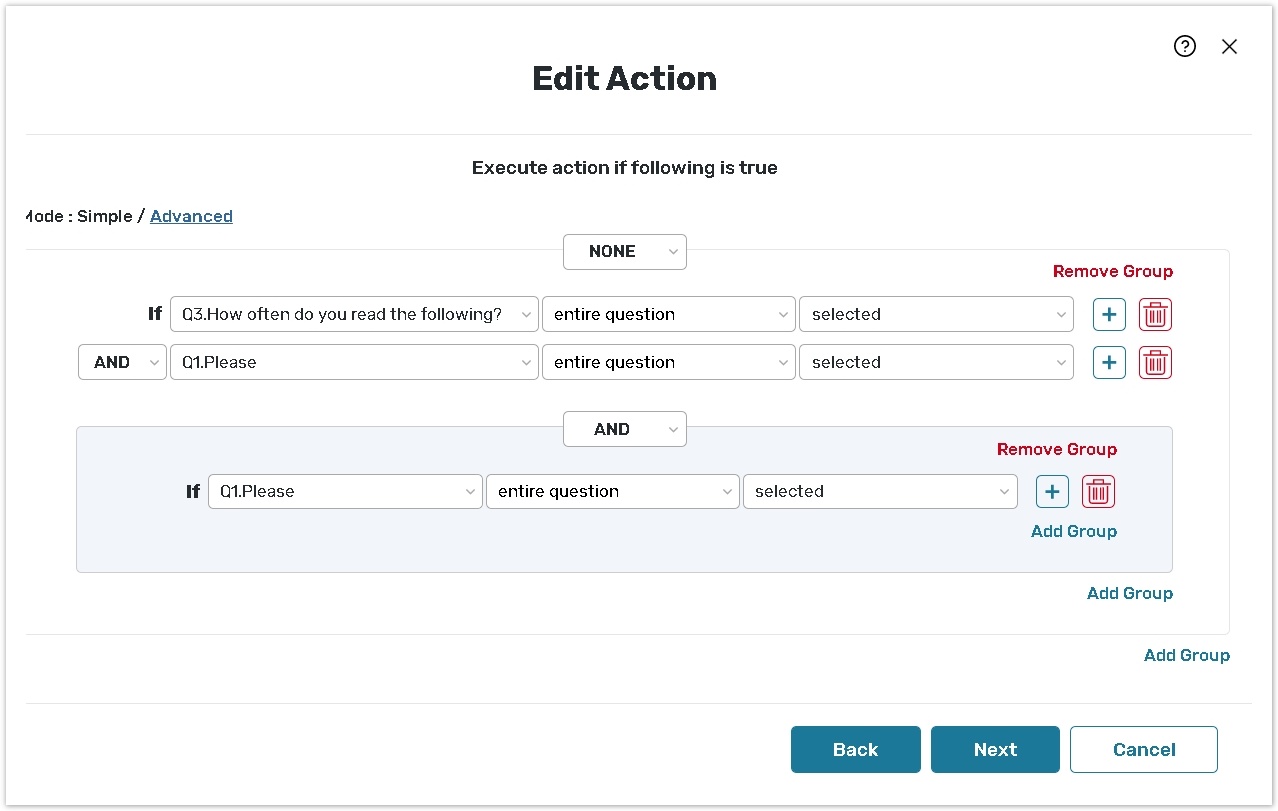Close the Edit Action dialog
Viewport: 1278px width, 811px height.
point(1229,46)
